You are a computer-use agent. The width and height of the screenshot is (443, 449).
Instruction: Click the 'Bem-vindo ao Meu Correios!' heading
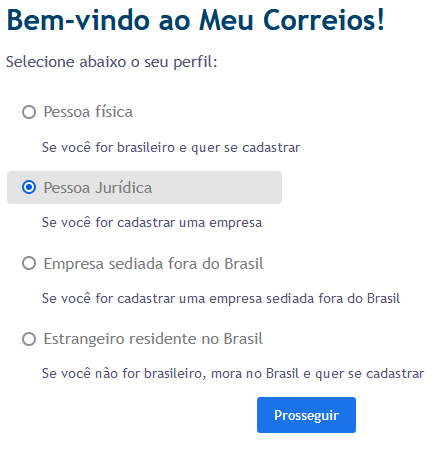[196, 20]
